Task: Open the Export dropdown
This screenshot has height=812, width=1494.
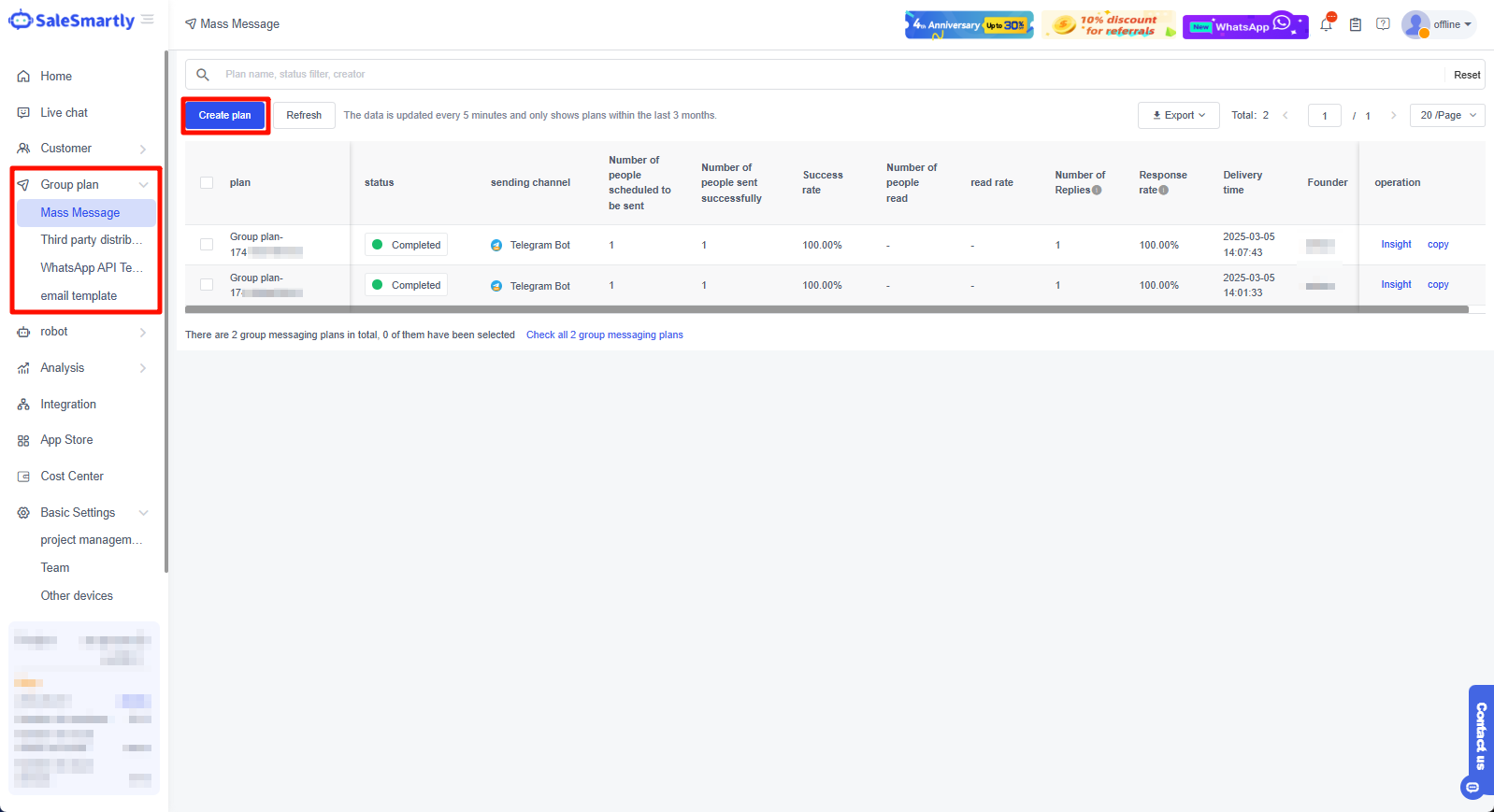Action: (x=1178, y=116)
